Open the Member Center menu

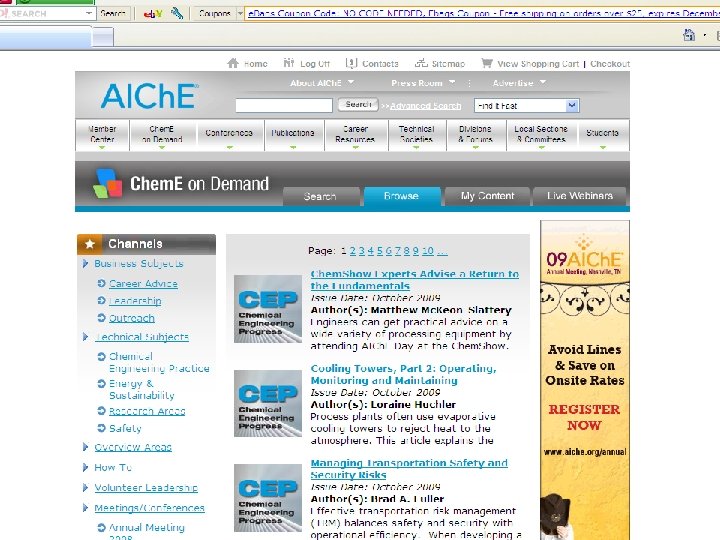click(x=102, y=135)
